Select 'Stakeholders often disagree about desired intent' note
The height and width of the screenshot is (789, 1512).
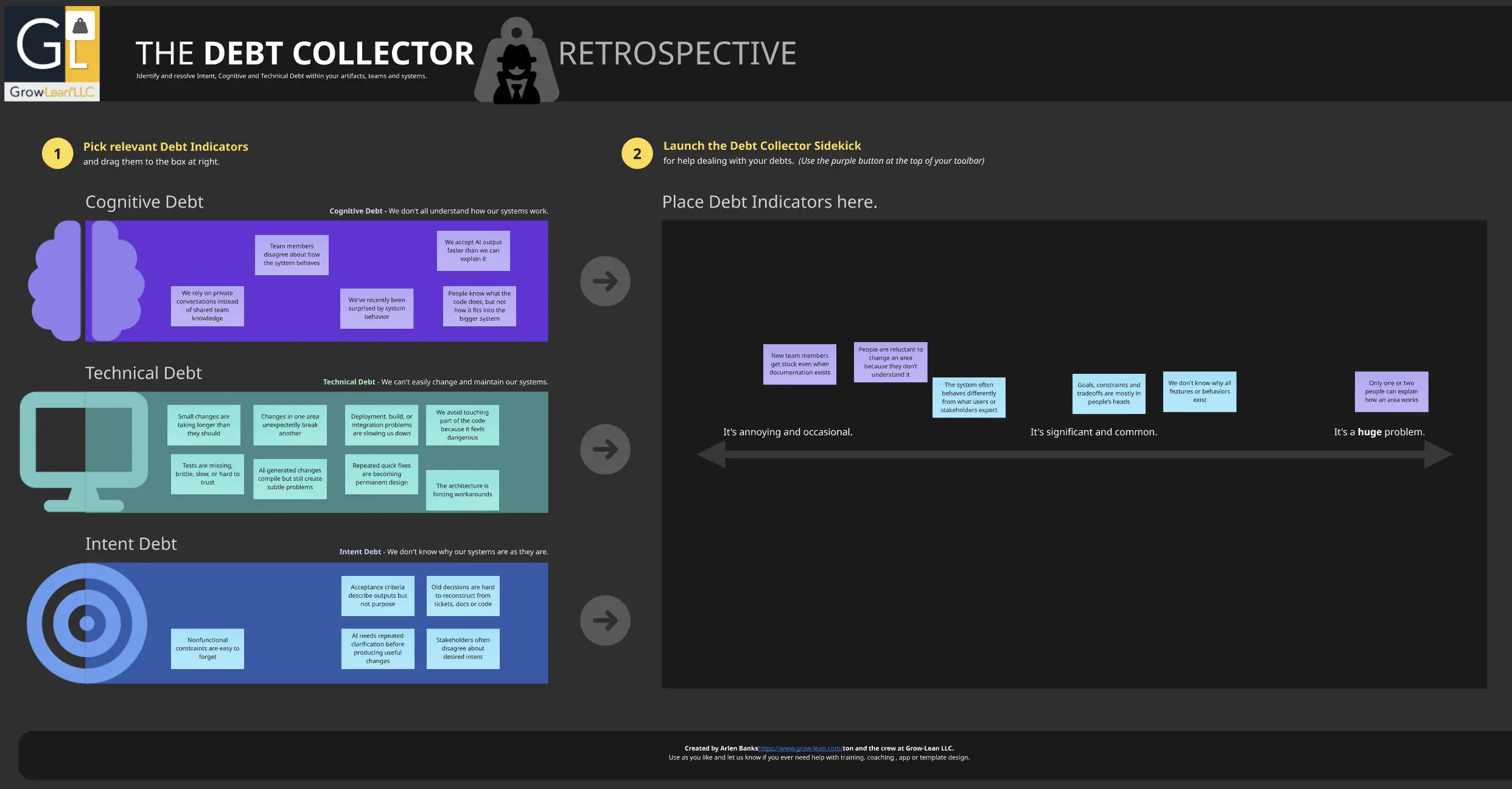click(463, 649)
